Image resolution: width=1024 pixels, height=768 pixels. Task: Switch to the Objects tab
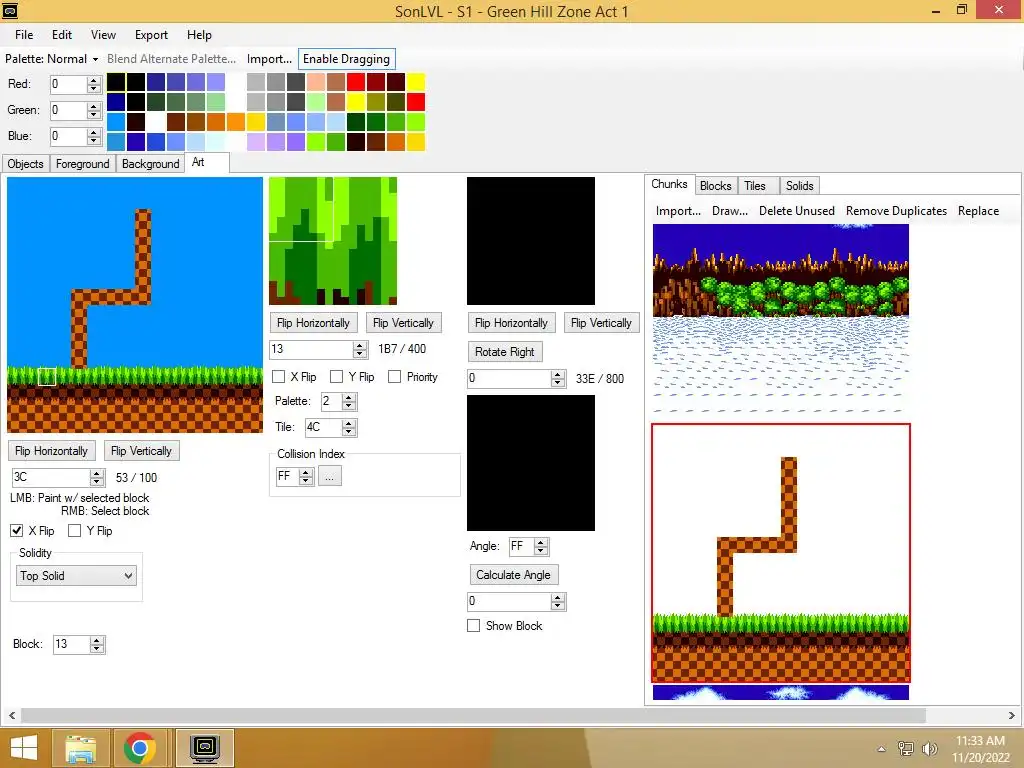tap(25, 164)
